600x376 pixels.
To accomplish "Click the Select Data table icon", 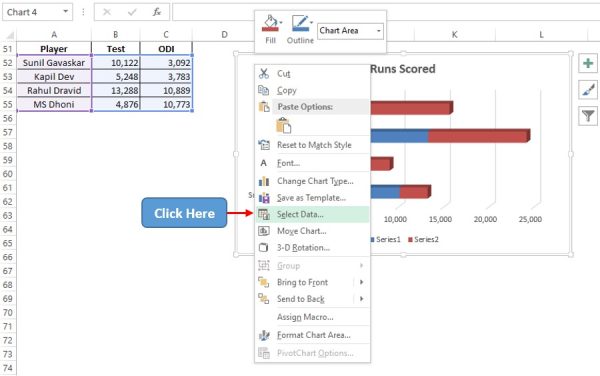I will pos(264,214).
